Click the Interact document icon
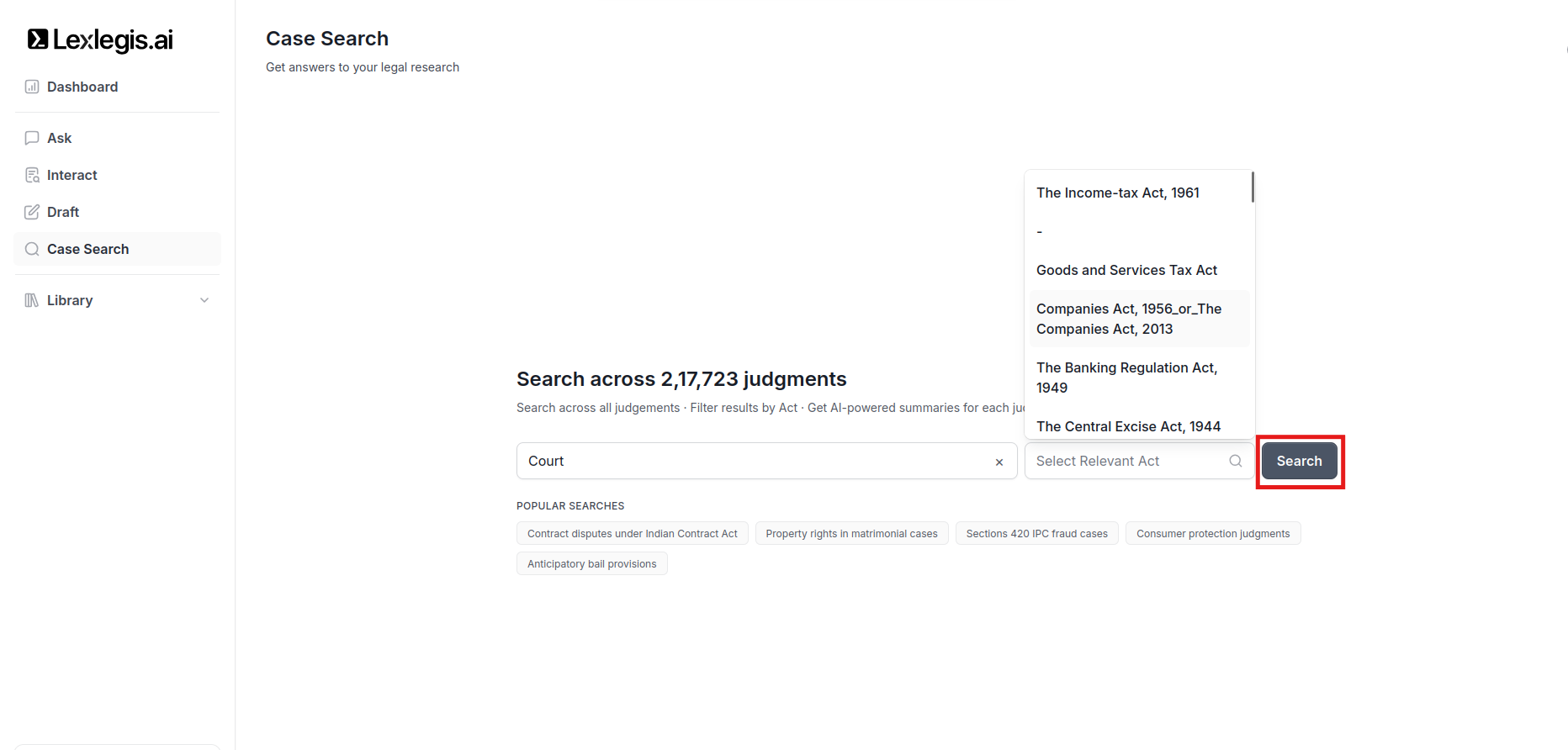 32,175
